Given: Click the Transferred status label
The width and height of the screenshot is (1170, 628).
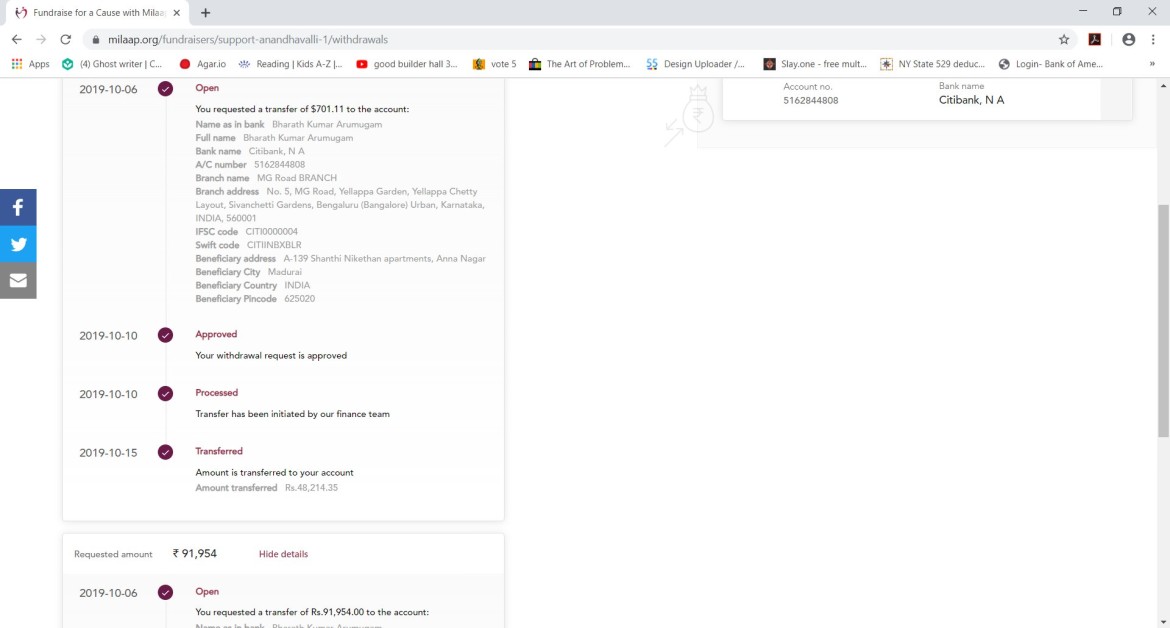Looking at the screenshot, I should point(219,451).
